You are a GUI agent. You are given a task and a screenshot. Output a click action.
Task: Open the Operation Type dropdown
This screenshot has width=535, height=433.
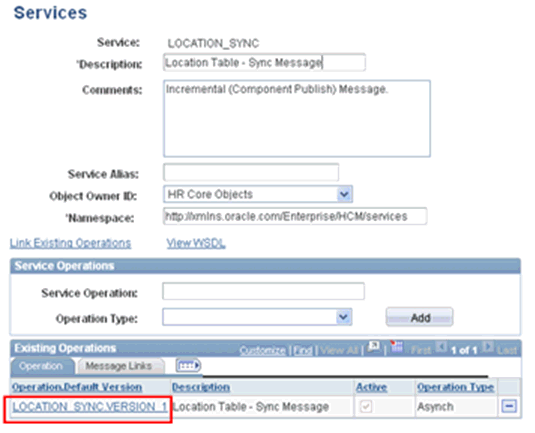[x=344, y=317]
